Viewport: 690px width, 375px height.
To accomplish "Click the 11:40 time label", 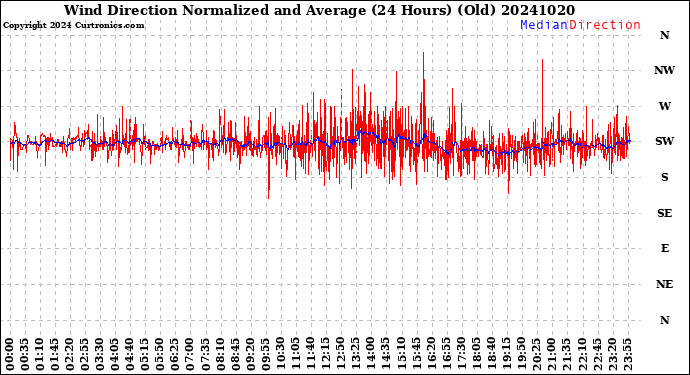I will [x=311, y=354].
